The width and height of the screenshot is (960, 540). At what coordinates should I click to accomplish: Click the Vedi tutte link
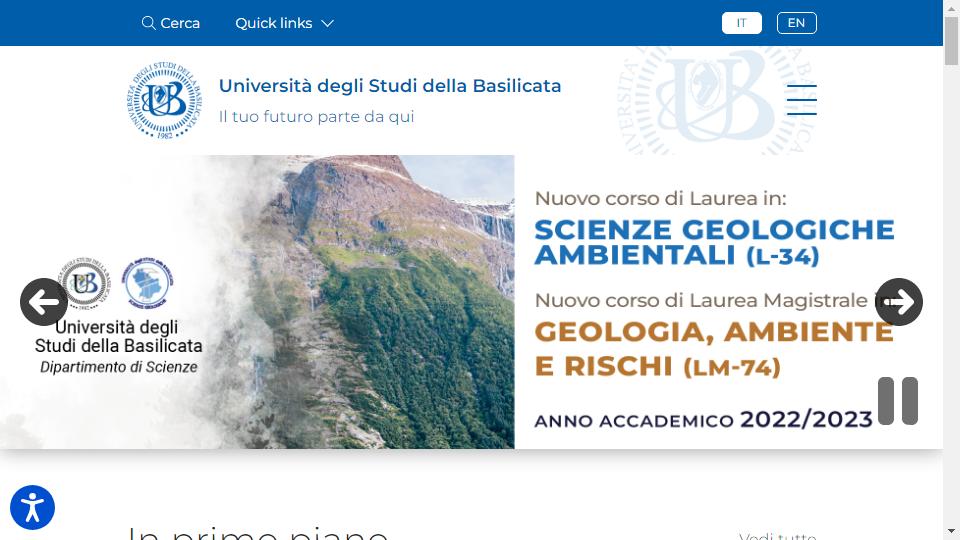coord(778,536)
